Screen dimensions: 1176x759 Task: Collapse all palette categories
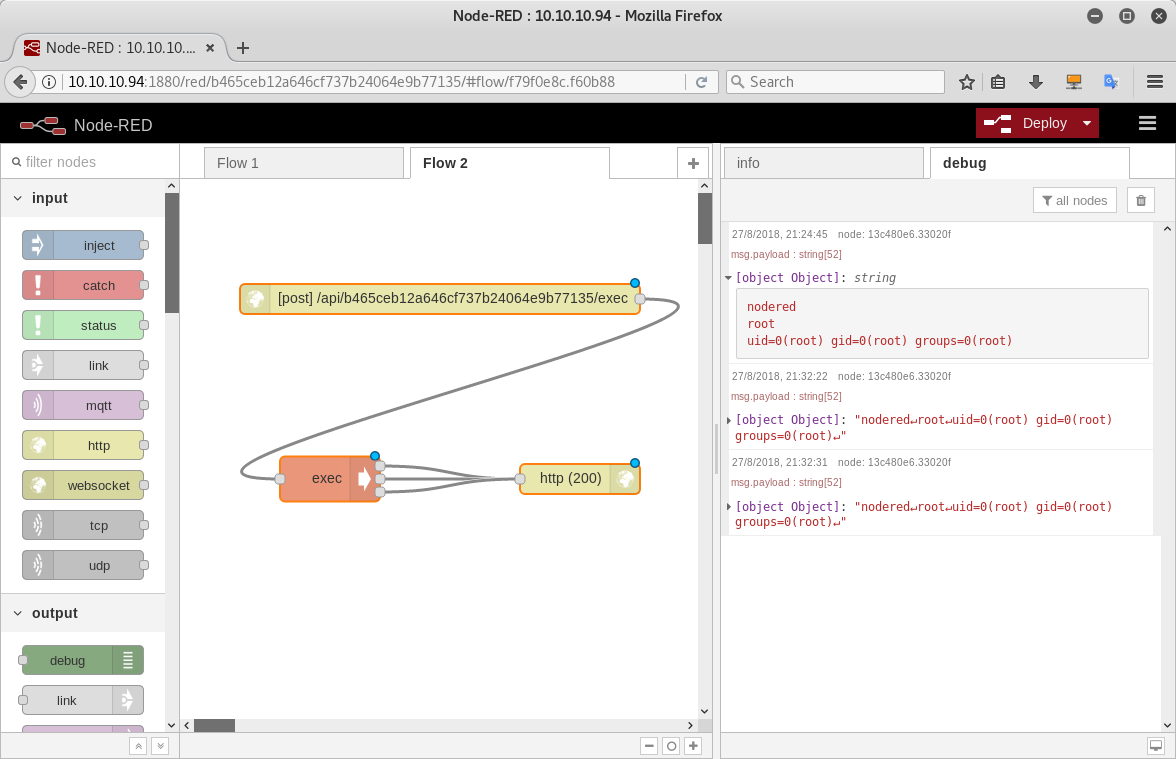click(138, 746)
